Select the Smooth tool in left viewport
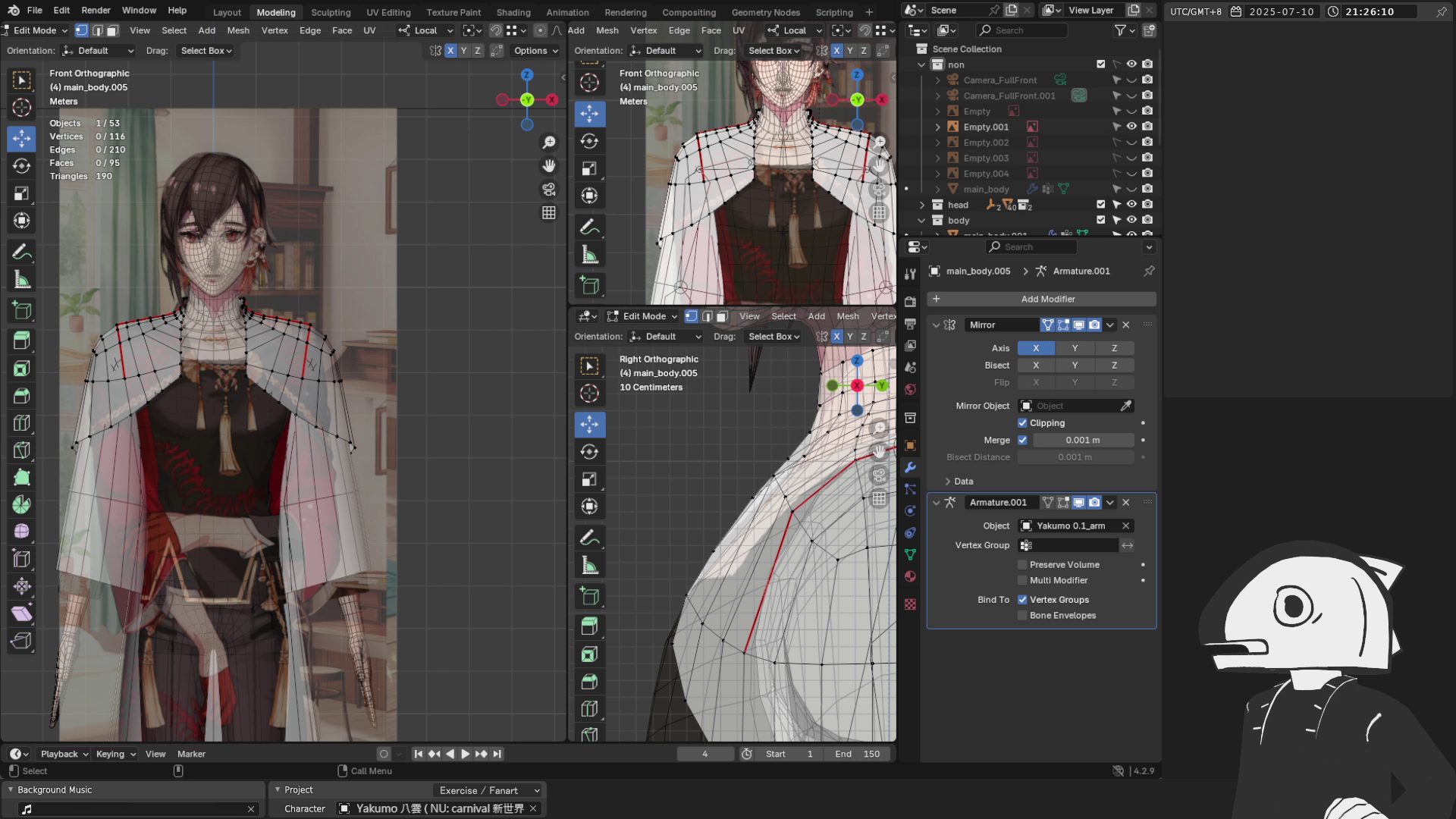 click(22, 532)
